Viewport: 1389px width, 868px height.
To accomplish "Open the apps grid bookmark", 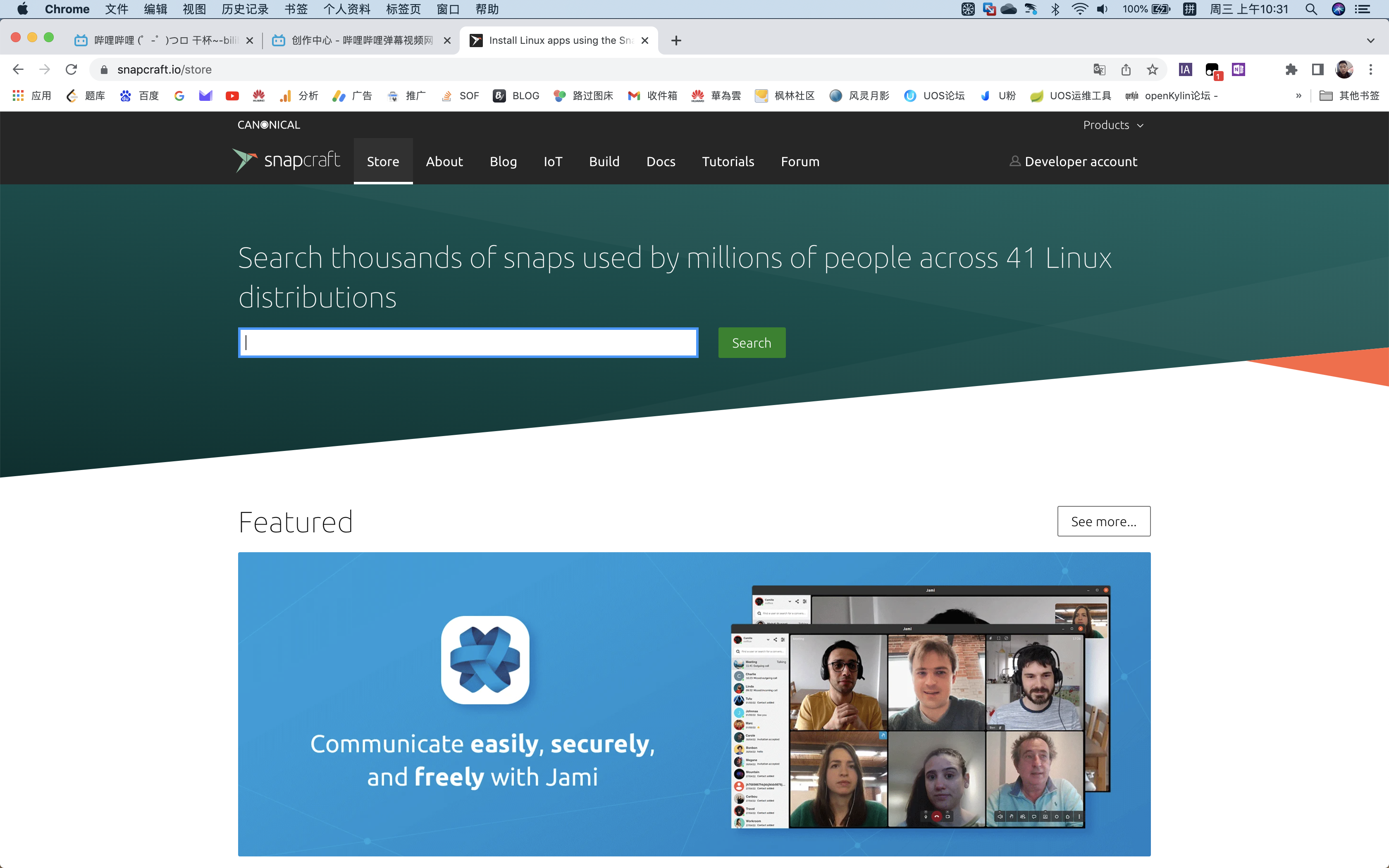I will 32,96.
